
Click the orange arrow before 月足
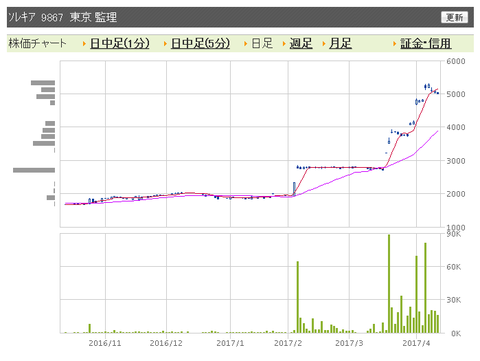pos(324,44)
